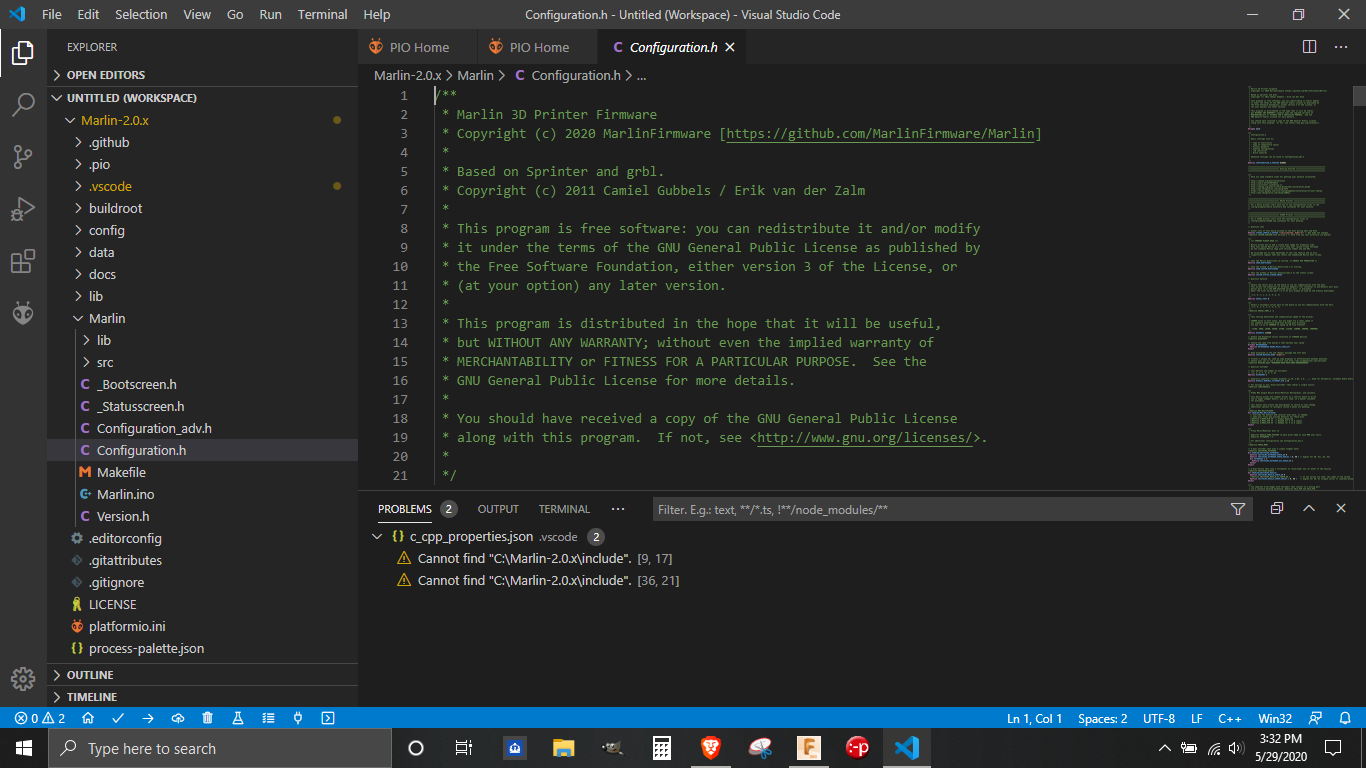
Task: Click PlatformIO Upload arrow in status bar
Action: tap(148, 718)
